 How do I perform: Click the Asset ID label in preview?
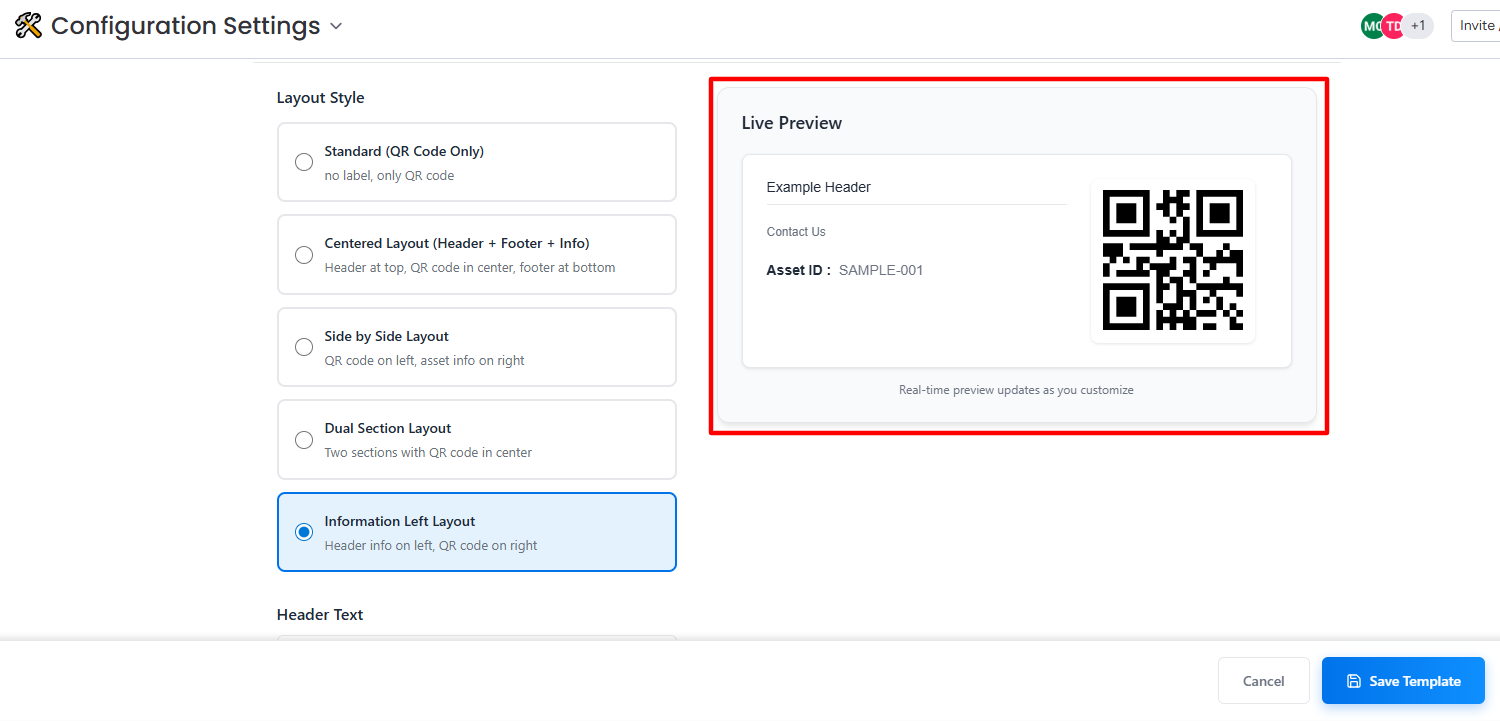pos(799,270)
